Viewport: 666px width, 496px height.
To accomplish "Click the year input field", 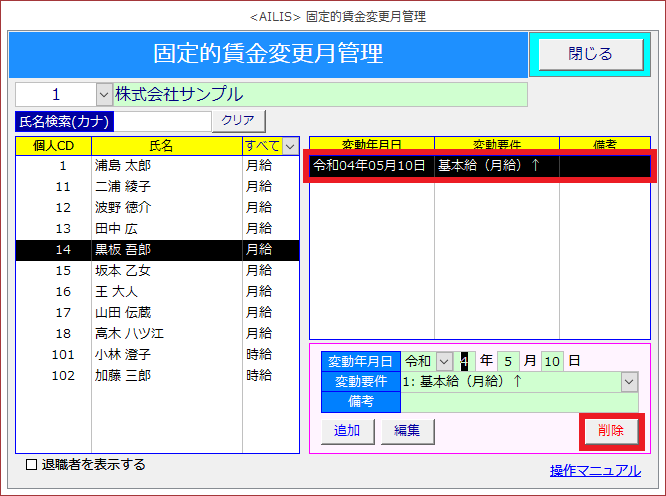I will point(463,361).
